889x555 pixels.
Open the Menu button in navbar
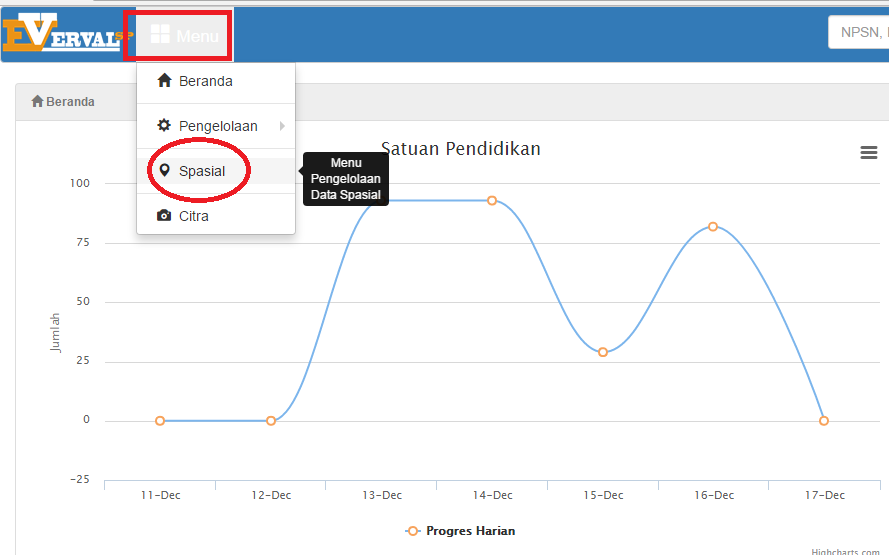tap(185, 35)
